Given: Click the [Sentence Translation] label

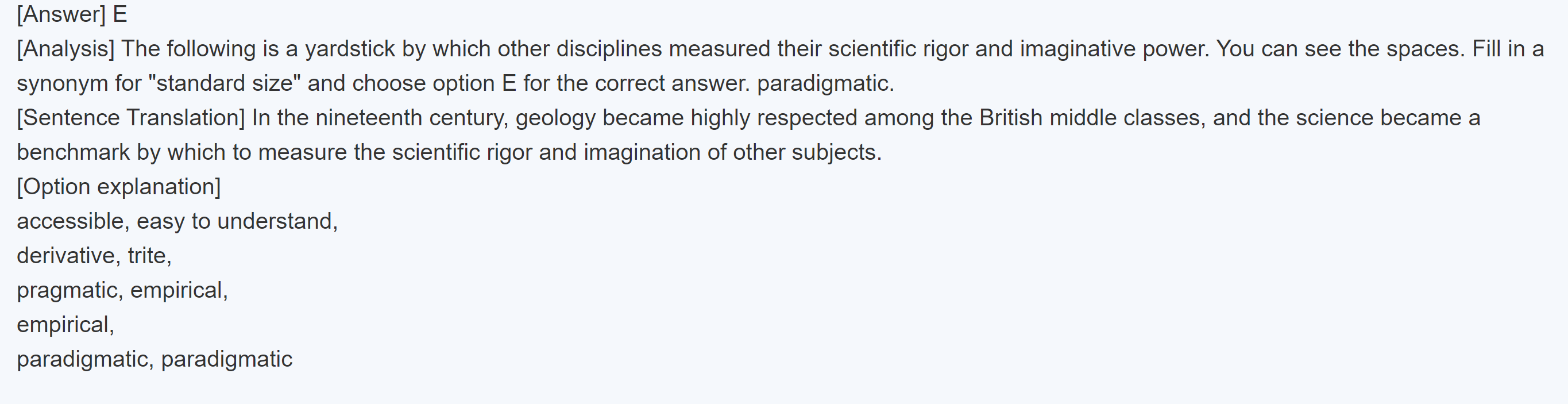Looking at the screenshot, I should point(130,118).
